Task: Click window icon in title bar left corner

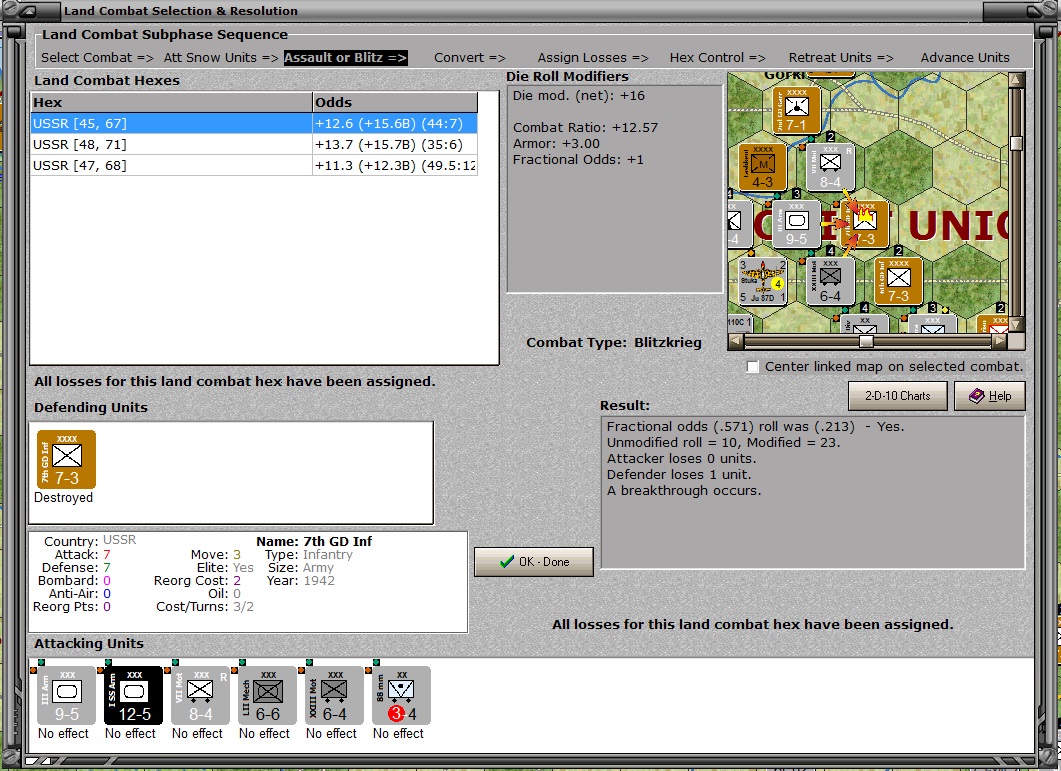Action: (29, 11)
